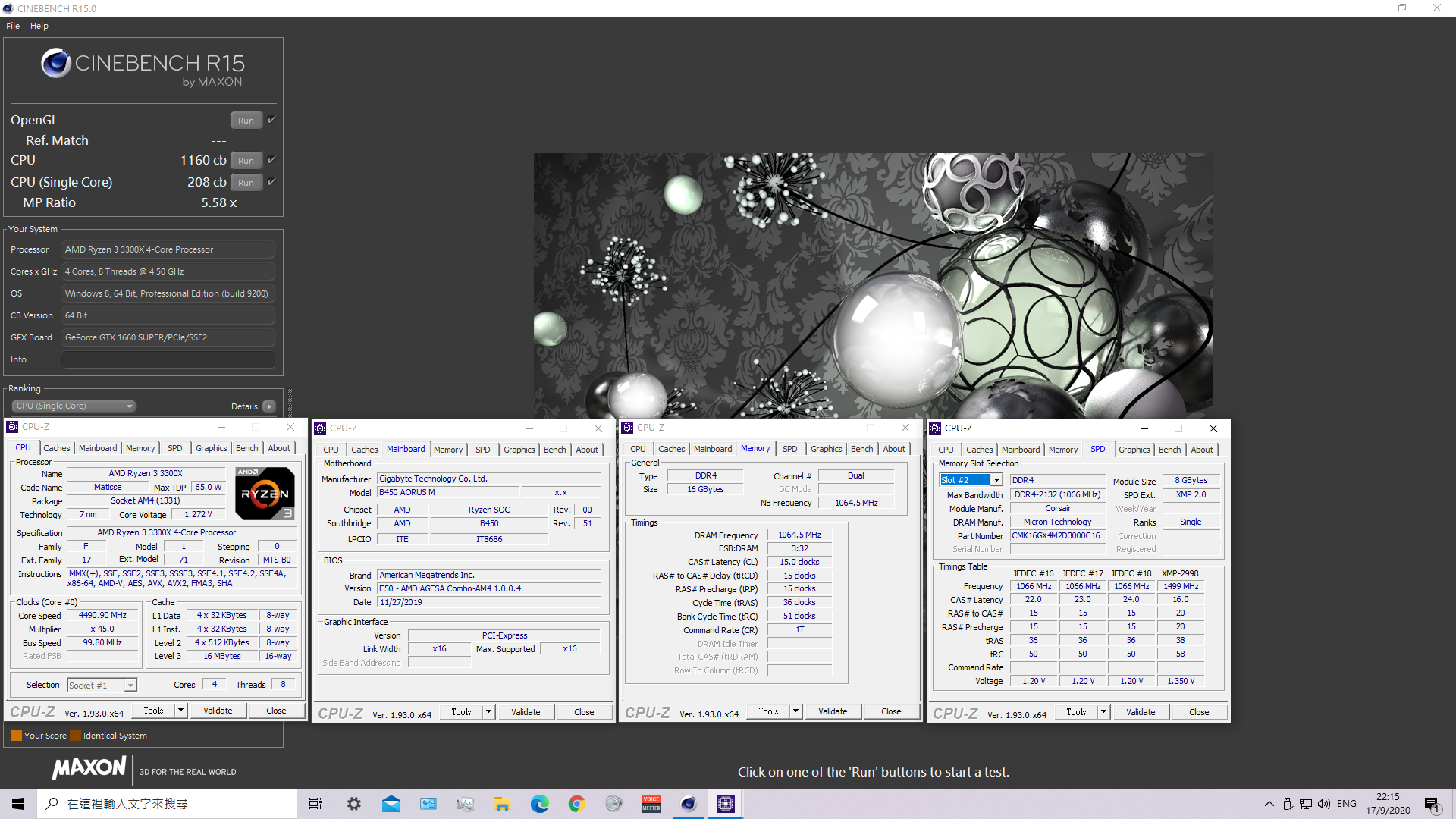Switch to Graphics tab in the Memory window

coord(826,449)
